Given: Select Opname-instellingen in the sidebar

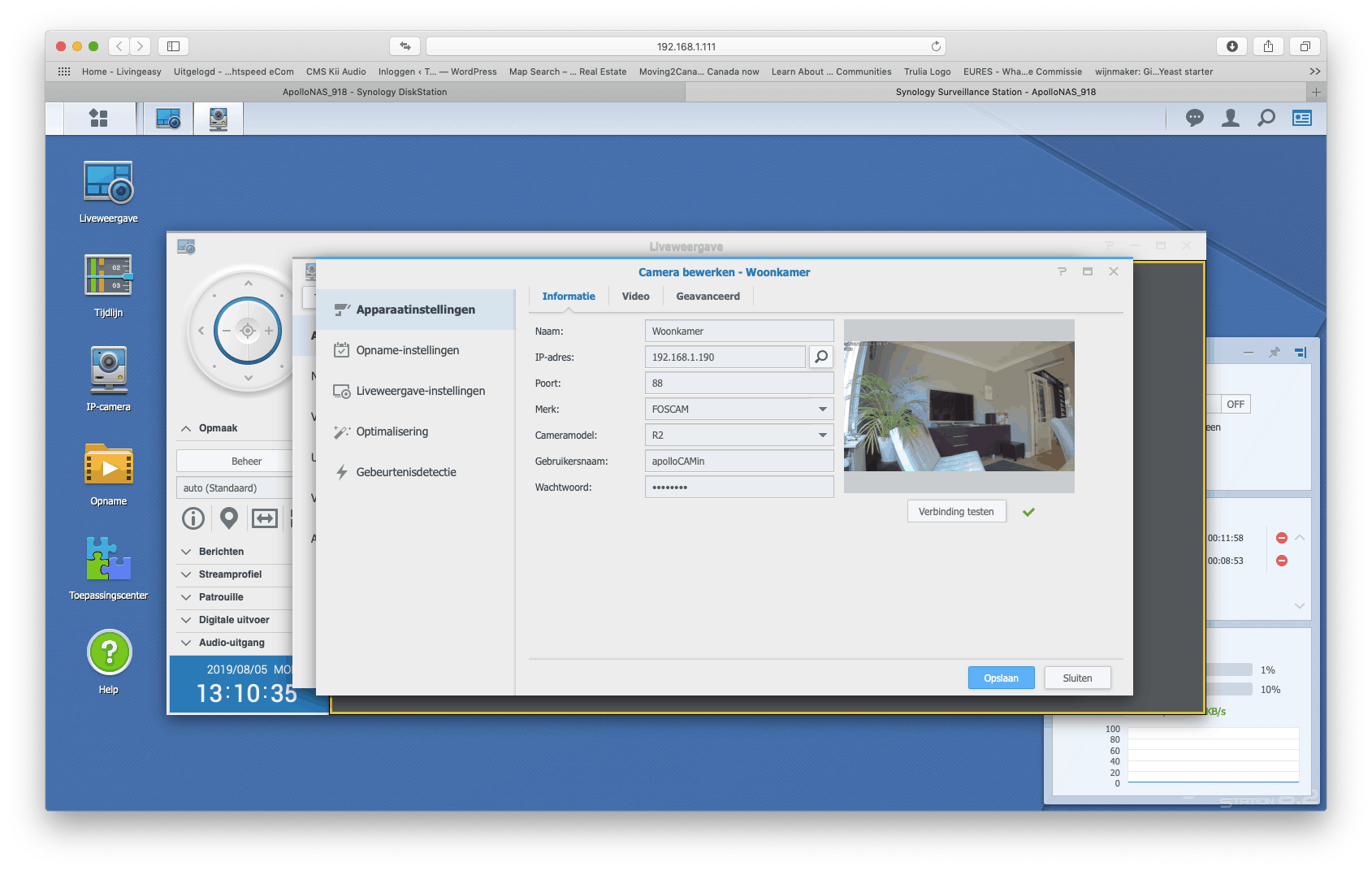Looking at the screenshot, I should (x=407, y=350).
